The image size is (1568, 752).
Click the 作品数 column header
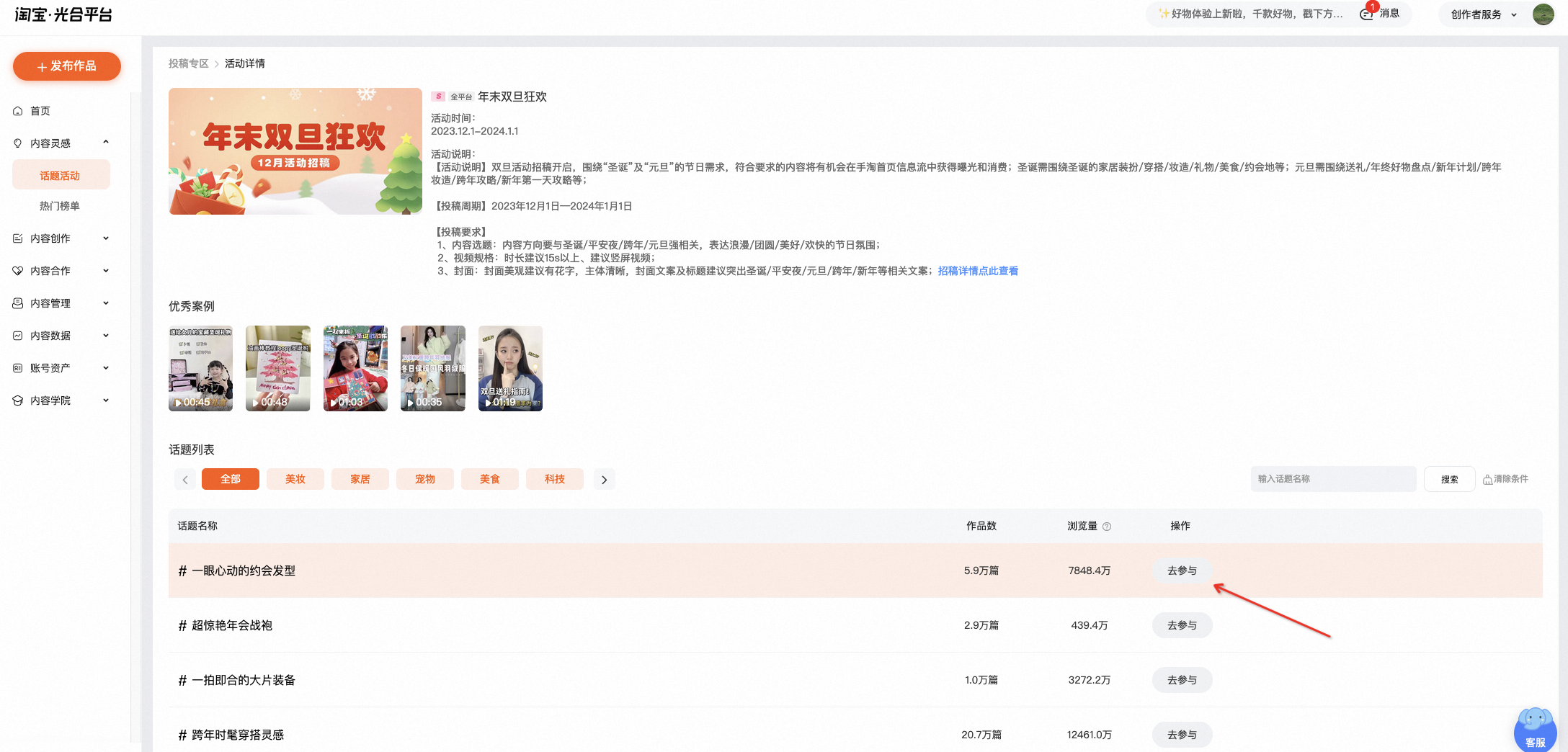click(x=981, y=526)
